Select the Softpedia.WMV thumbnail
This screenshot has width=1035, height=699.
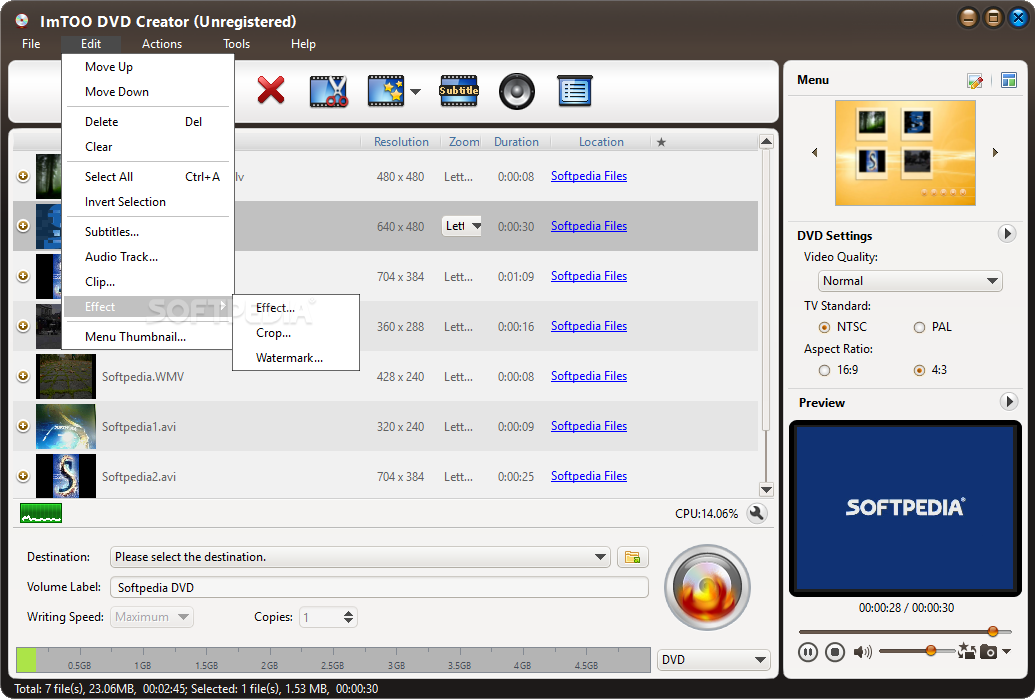pyautogui.click(x=65, y=376)
